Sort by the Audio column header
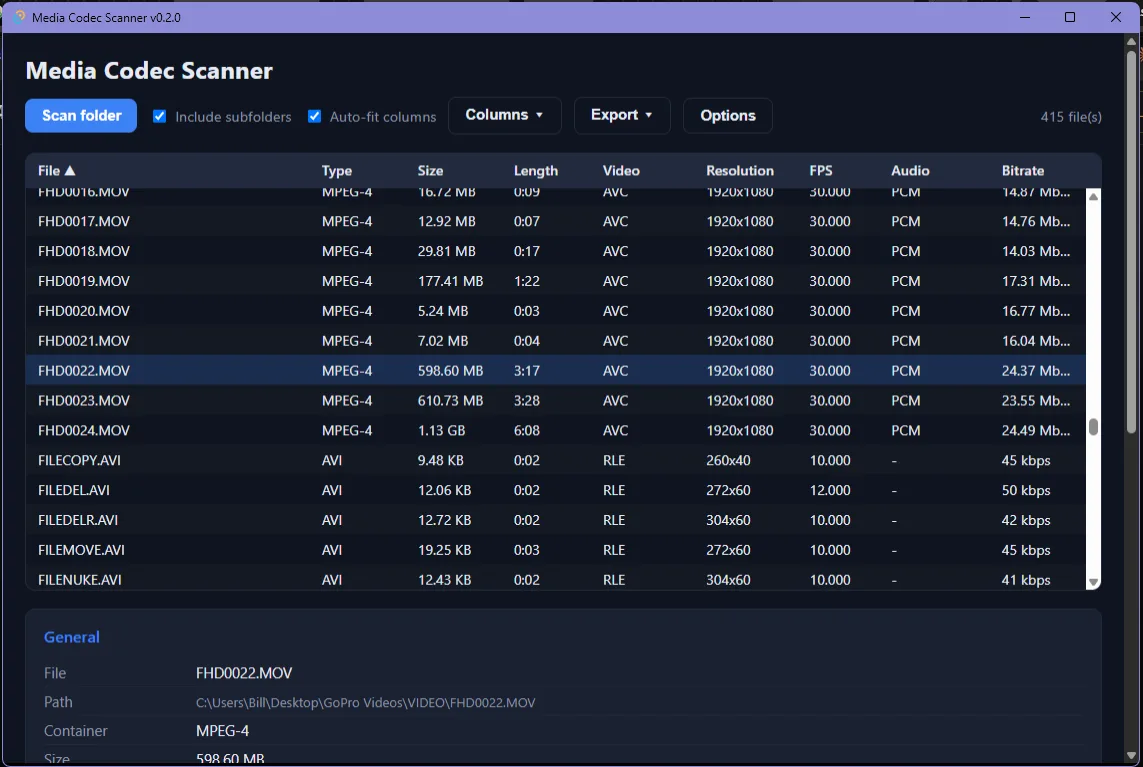This screenshot has width=1143, height=767. (x=910, y=171)
